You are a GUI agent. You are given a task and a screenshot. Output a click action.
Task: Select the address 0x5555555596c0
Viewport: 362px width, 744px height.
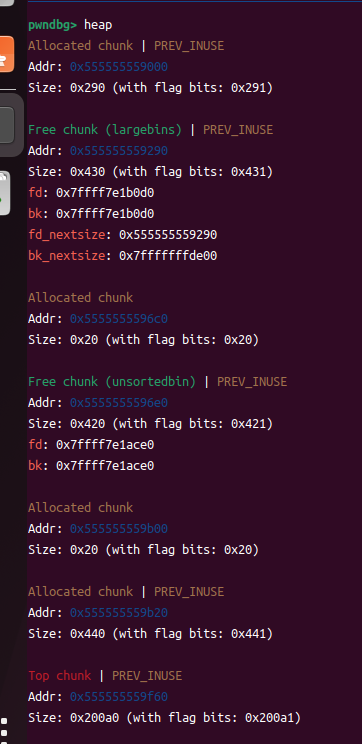[119, 318]
